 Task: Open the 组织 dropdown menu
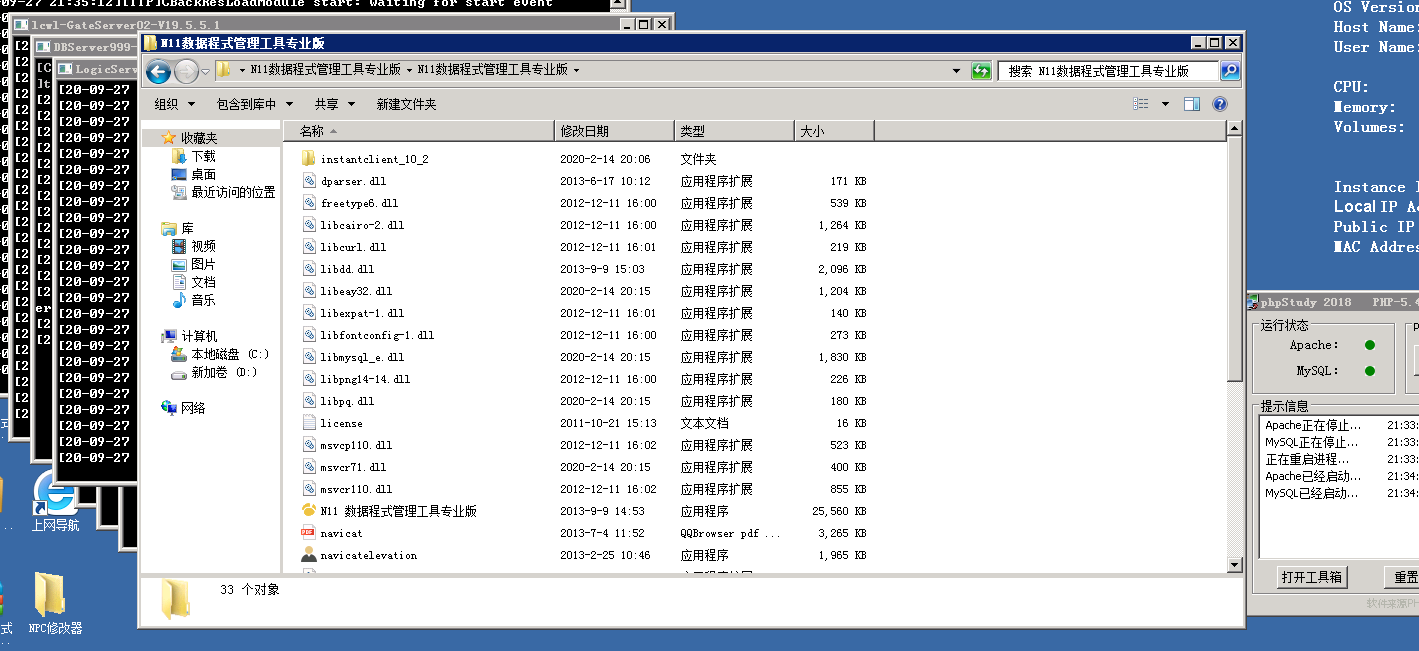(174, 104)
